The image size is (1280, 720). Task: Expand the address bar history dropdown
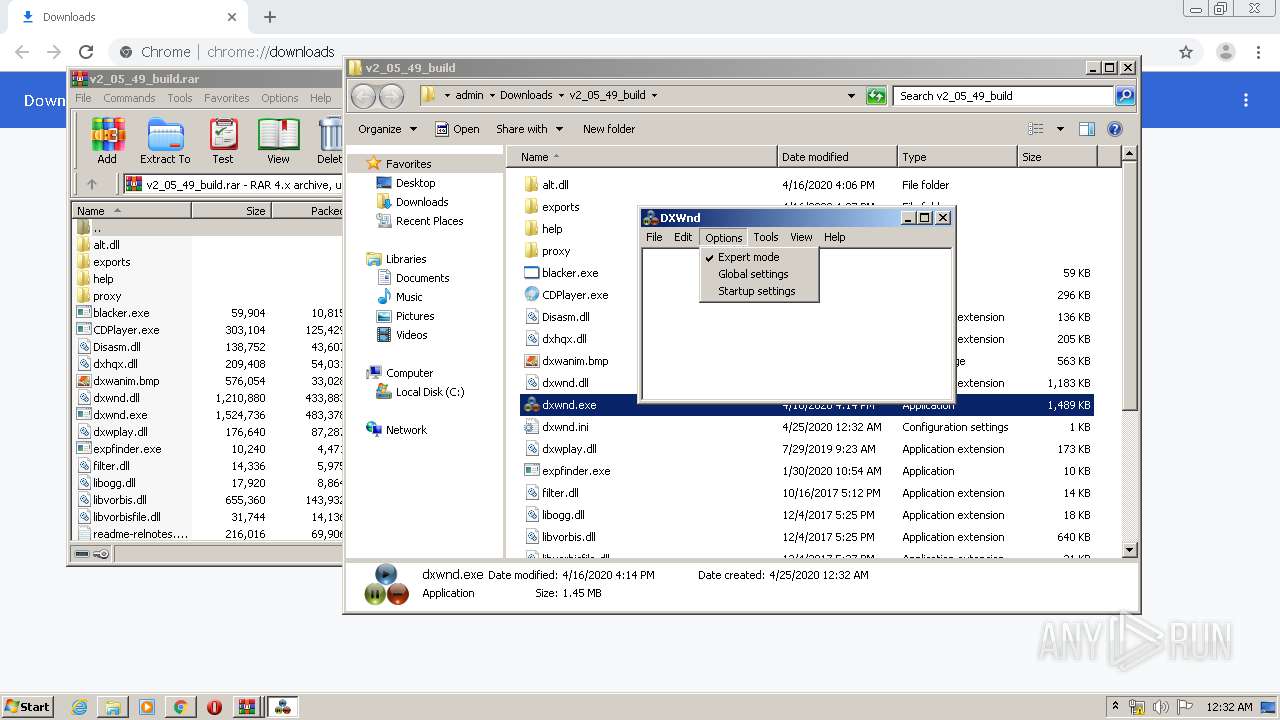(851, 96)
